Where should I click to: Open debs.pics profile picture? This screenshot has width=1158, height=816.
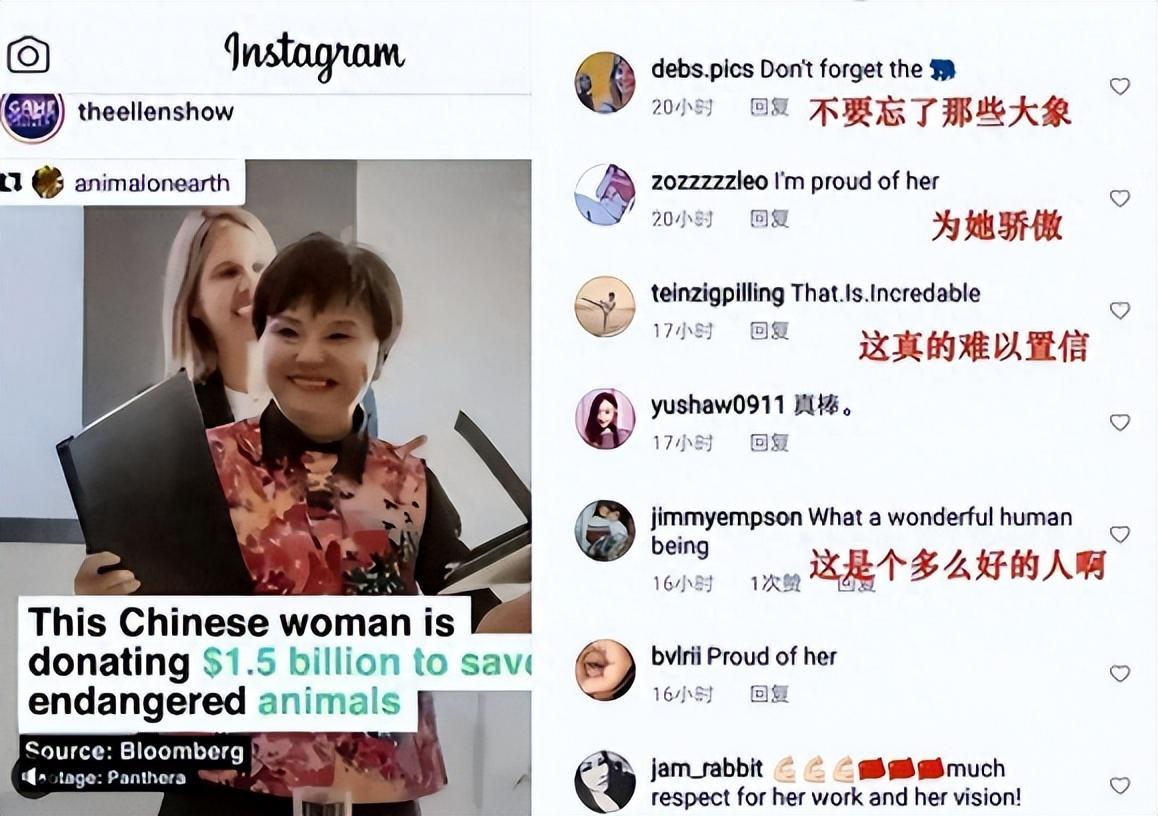click(605, 82)
